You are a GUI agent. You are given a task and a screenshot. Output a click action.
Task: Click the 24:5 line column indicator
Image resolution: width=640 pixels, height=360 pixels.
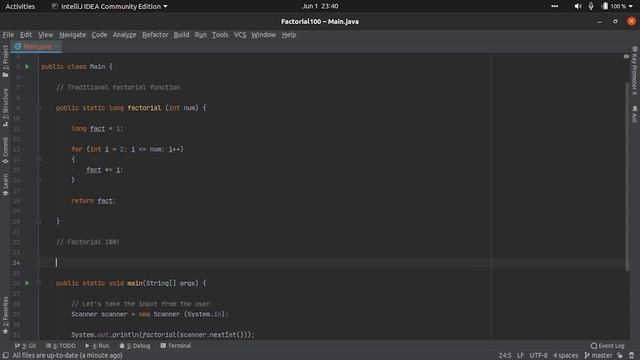[504, 356]
